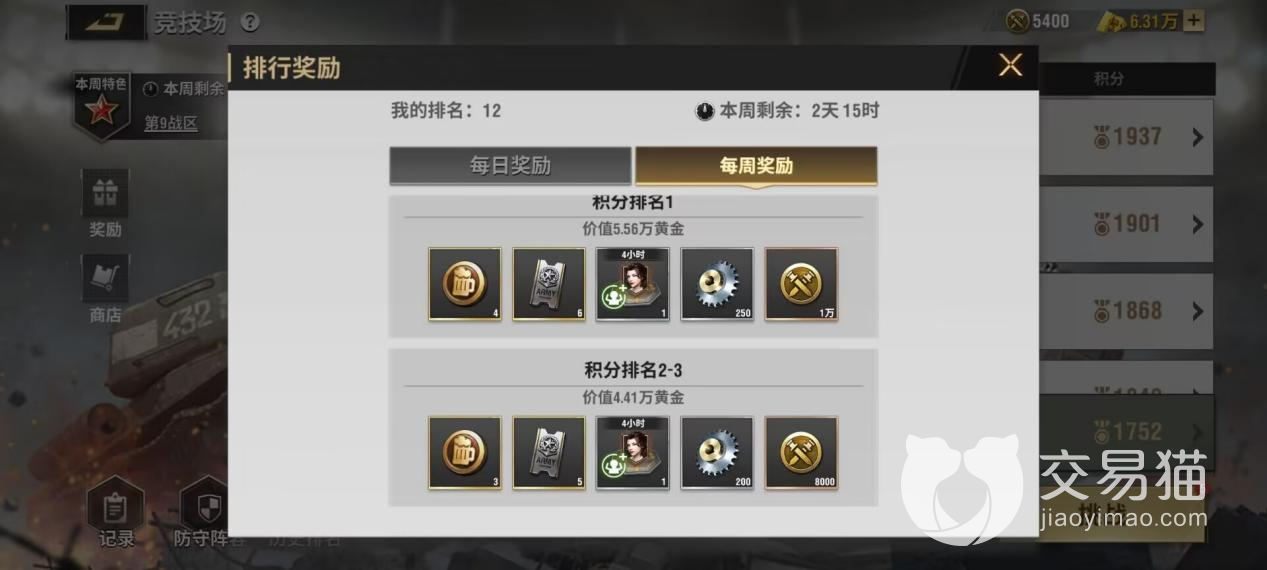Tap the crossed hammers coin showing 1万
Image resolution: width=1267 pixels, height=570 pixels.
pyautogui.click(x=801, y=284)
